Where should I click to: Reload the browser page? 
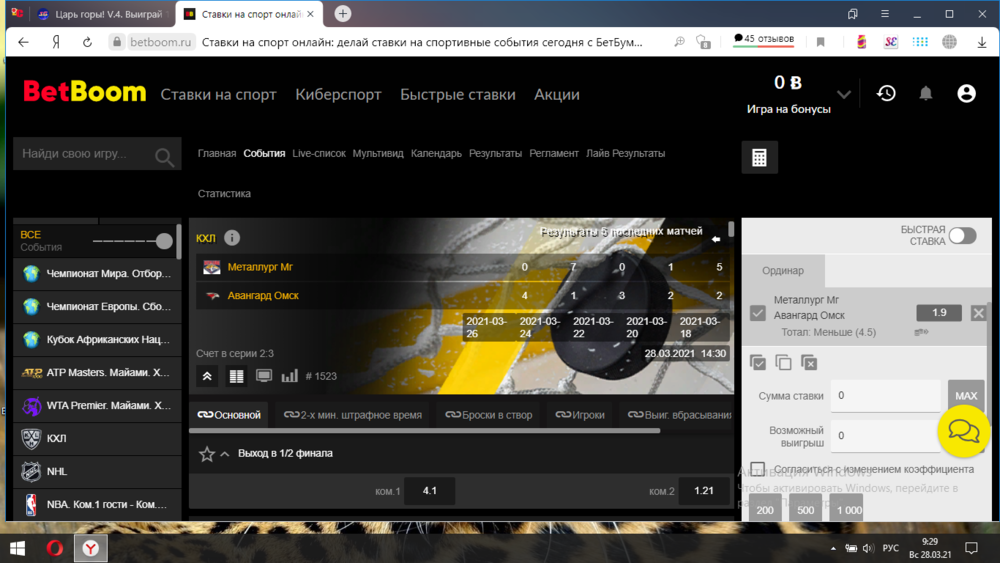point(87,42)
